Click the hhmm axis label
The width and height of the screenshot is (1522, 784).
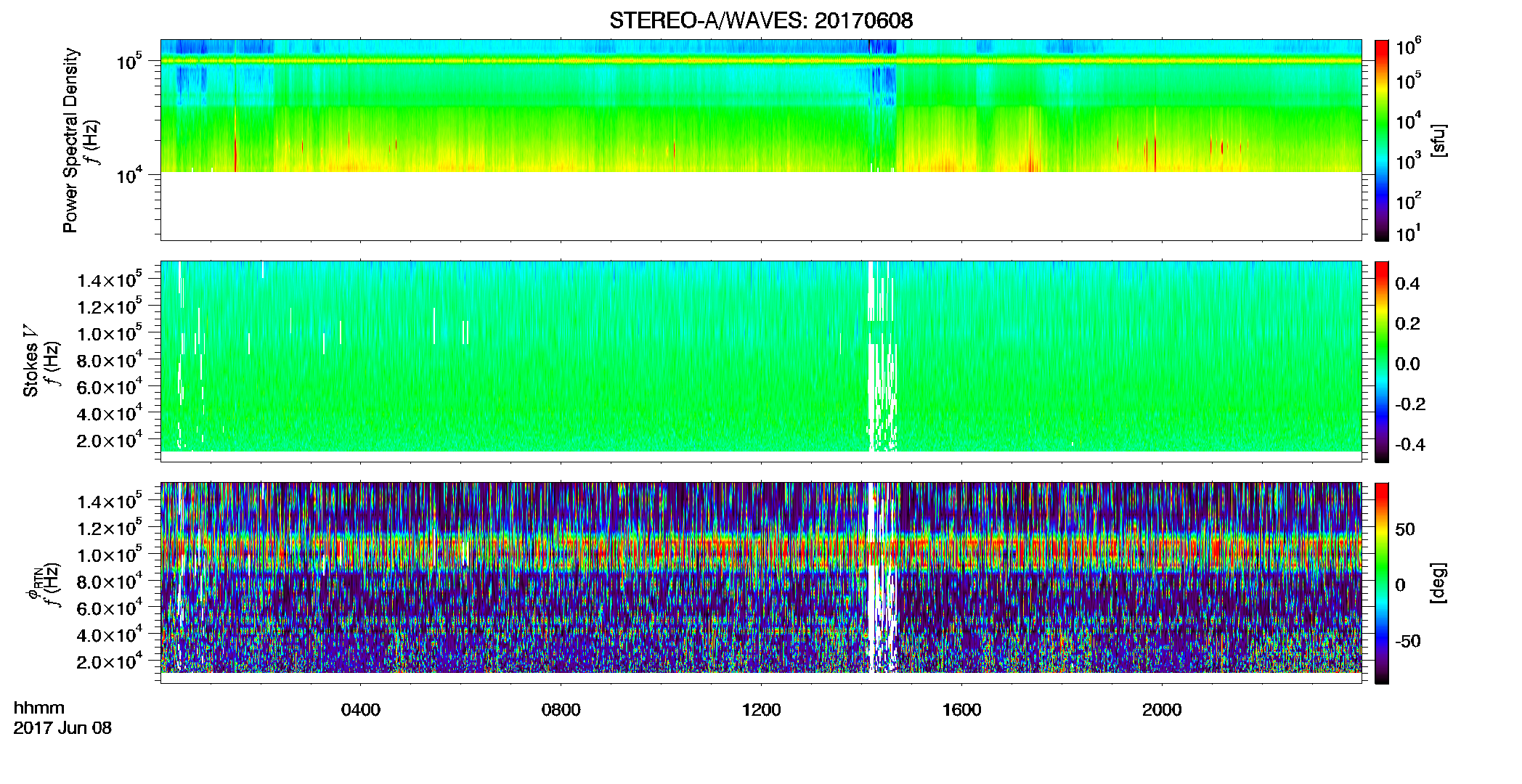pyautogui.click(x=39, y=709)
